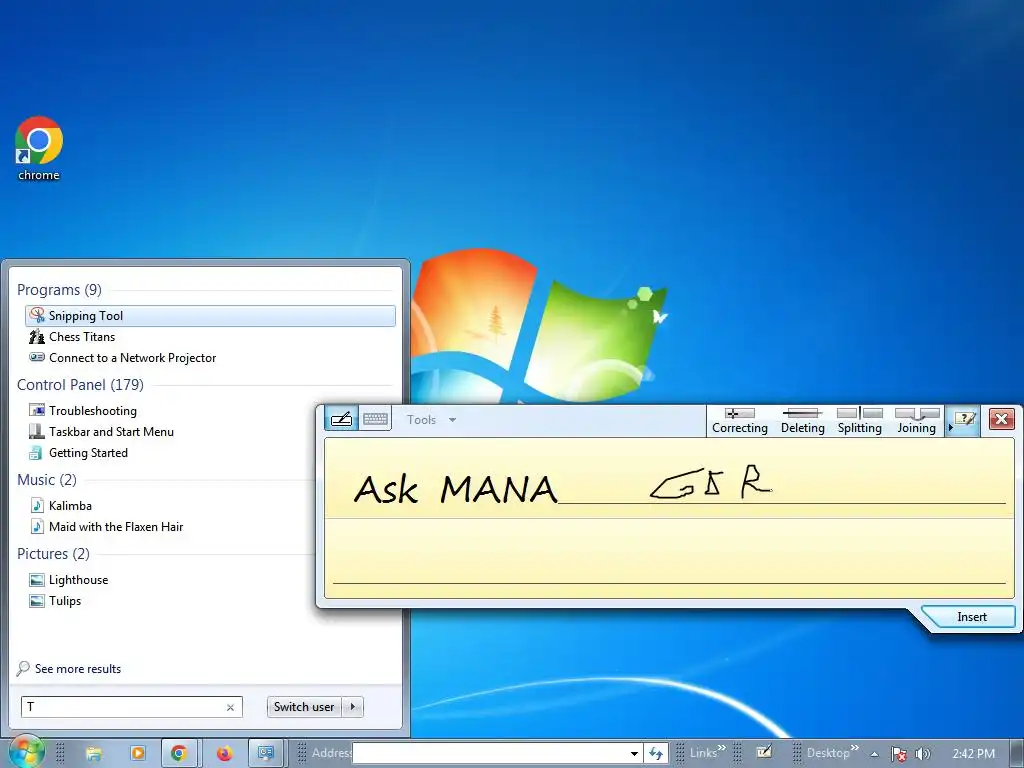Screen dimensions: 1024x768
Task: Show the Correcting gesture demo
Action: coord(740,421)
